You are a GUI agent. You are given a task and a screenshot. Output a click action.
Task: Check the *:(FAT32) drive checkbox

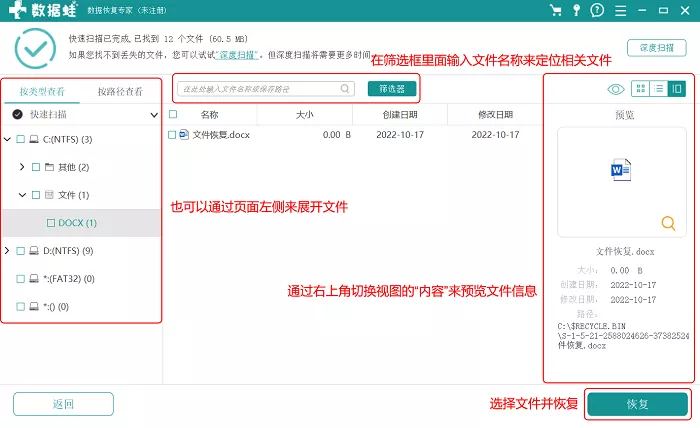point(21,278)
